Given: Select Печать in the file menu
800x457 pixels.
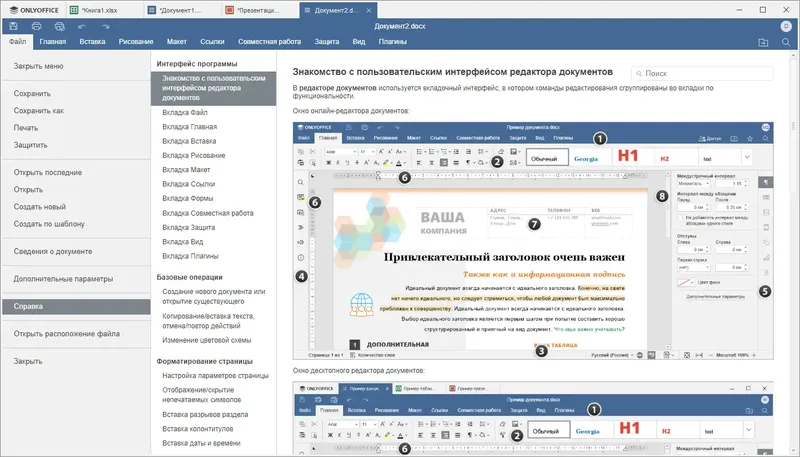Looking at the screenshot, I should (x=77, y=128).
